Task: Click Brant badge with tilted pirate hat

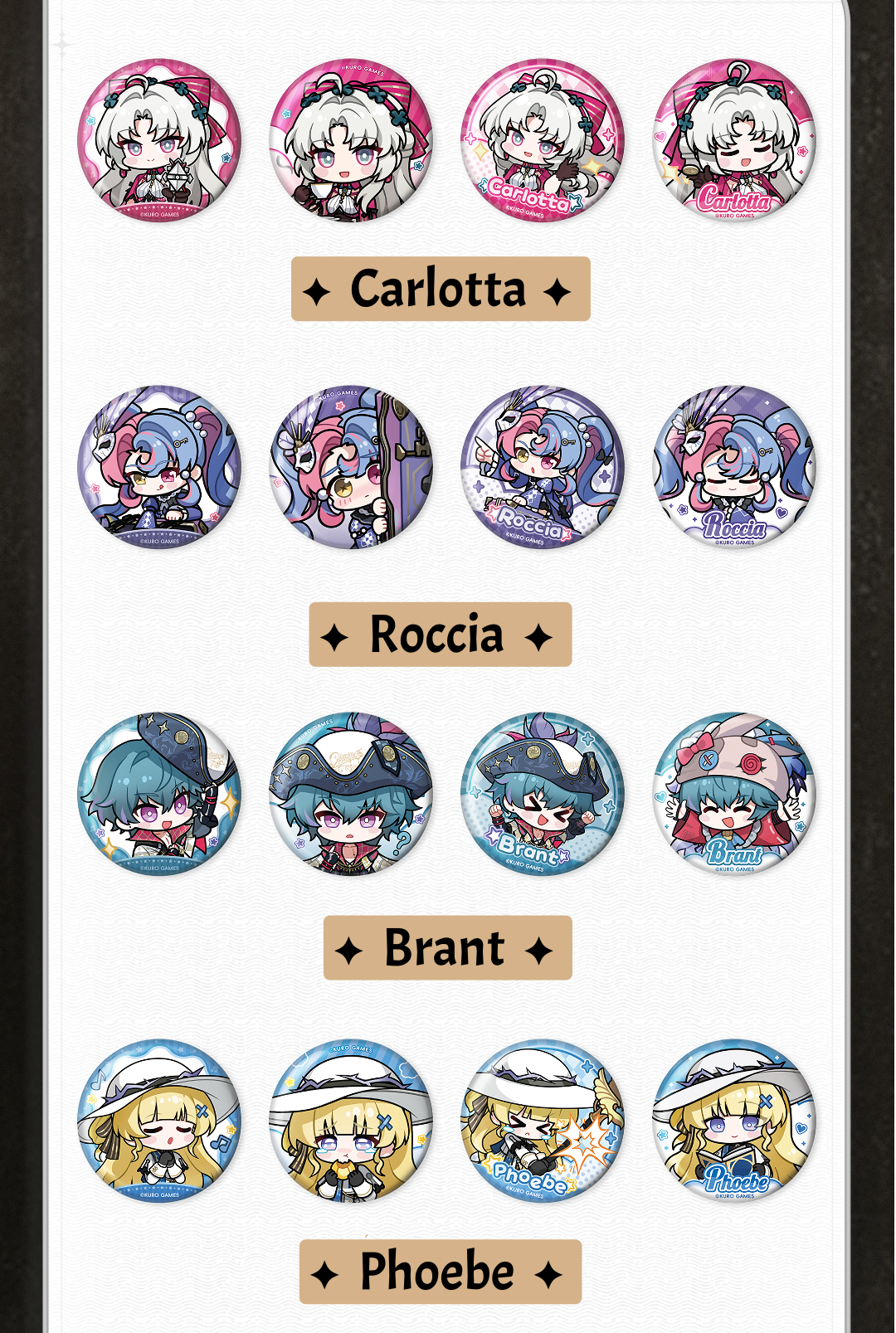Action: click(x=159, y=794)
